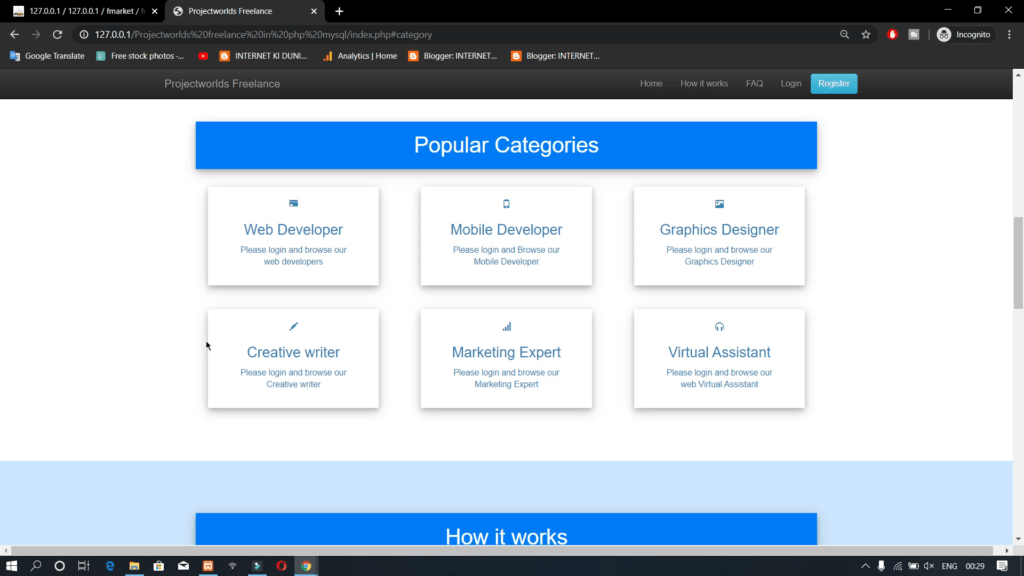
Task: Open the ad-blocker extension icon
Action: tap(891, 33)
